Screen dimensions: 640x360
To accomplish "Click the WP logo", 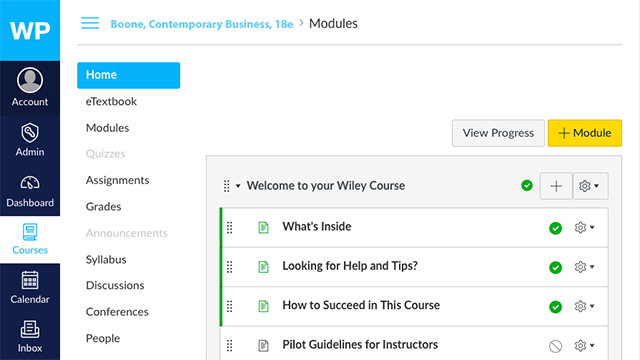I will click(30, 30).
